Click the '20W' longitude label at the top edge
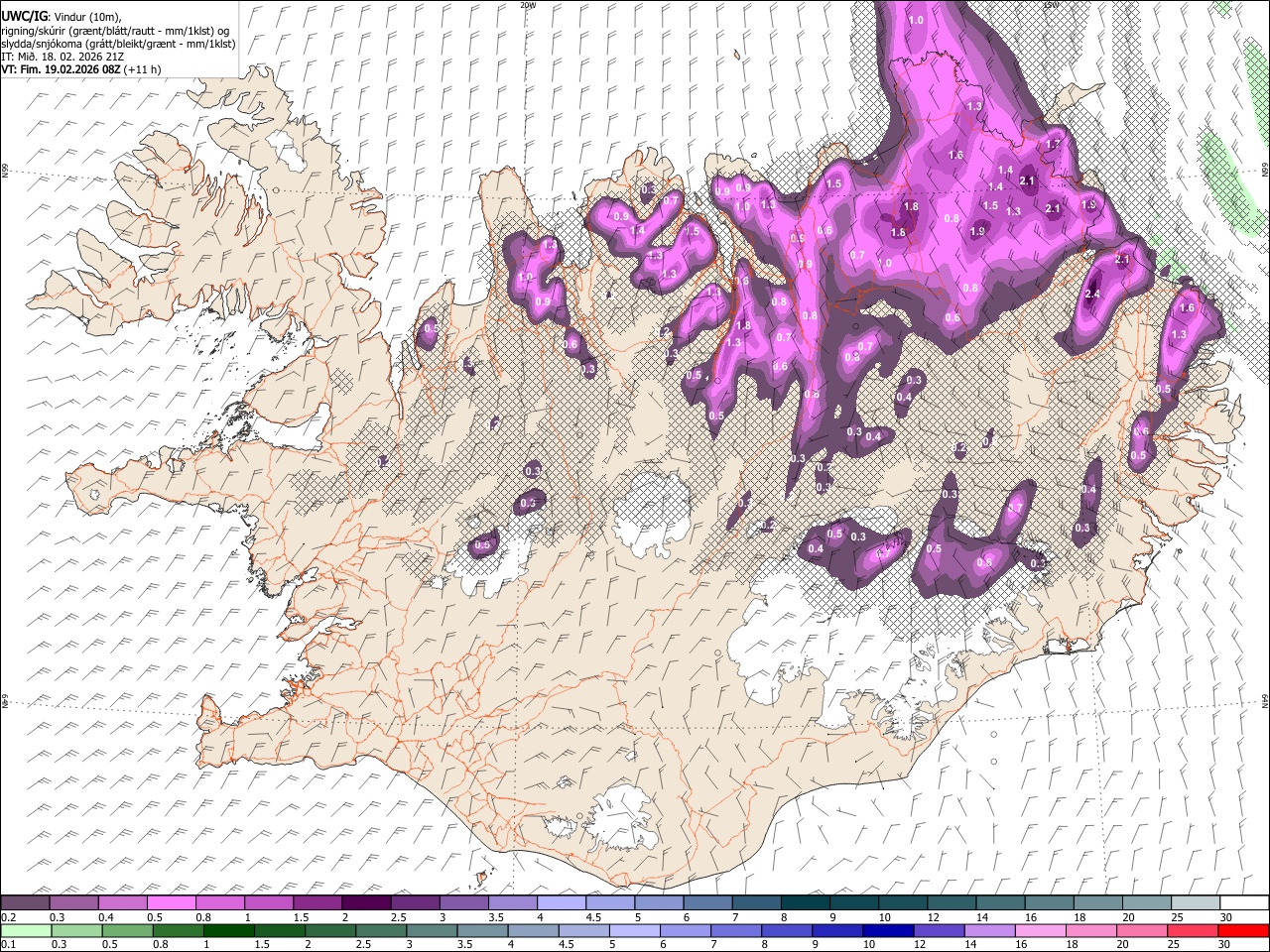The height and width of the screenshot is (952, 1270). click(528, 5)
